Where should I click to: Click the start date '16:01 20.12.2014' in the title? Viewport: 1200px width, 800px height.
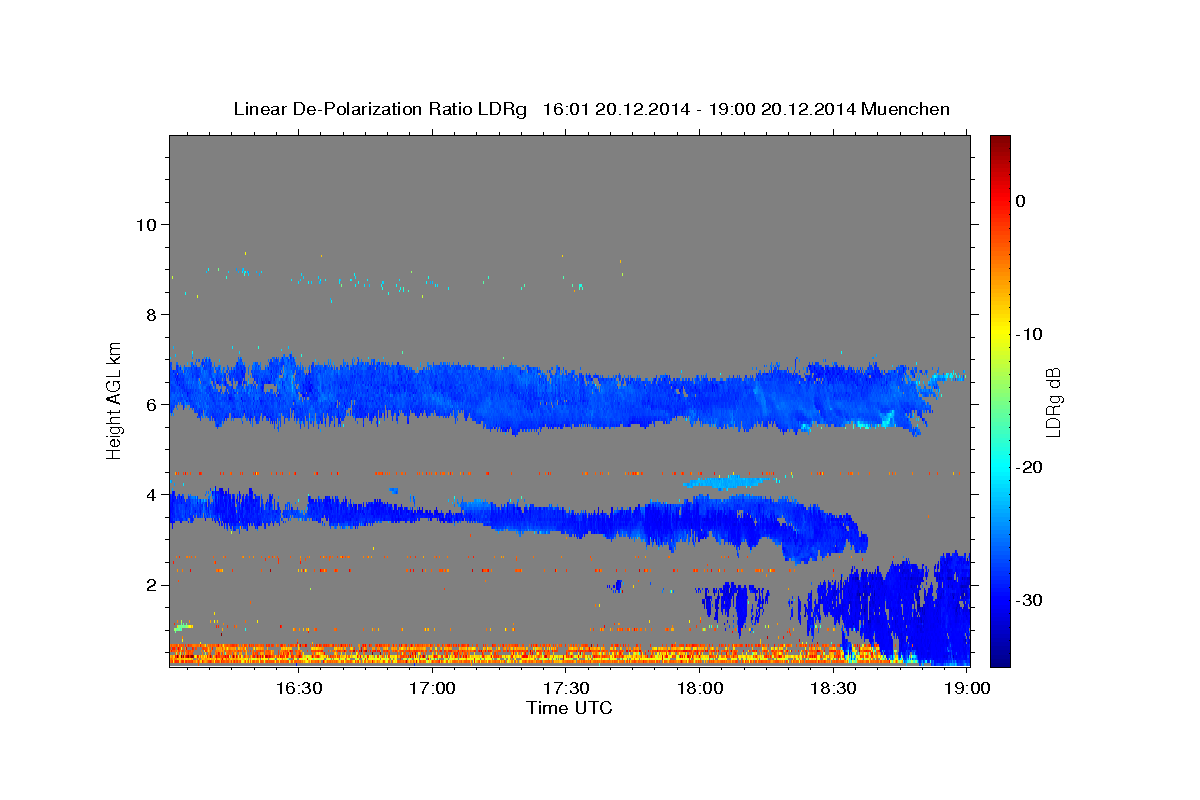tap(616, 109)
